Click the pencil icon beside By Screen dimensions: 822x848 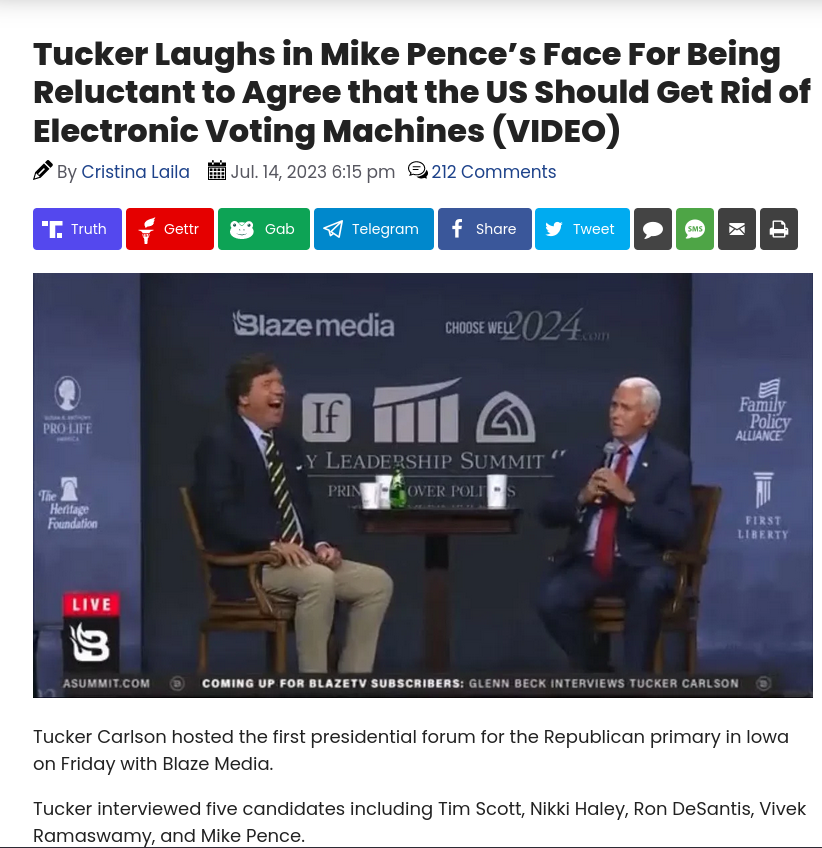(x=43, y=170)
